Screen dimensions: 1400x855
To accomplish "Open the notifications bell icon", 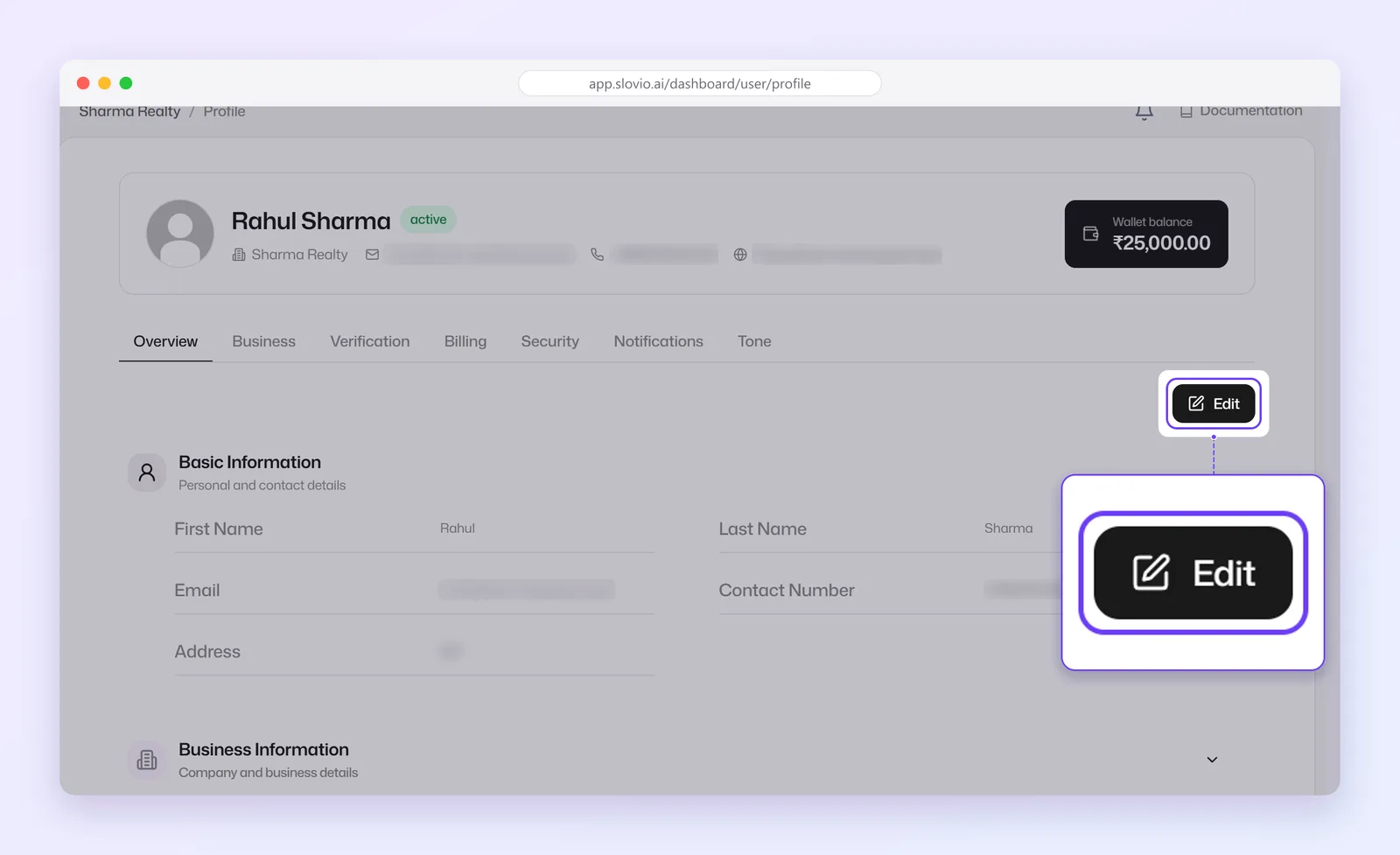I will click(1144, 112).
